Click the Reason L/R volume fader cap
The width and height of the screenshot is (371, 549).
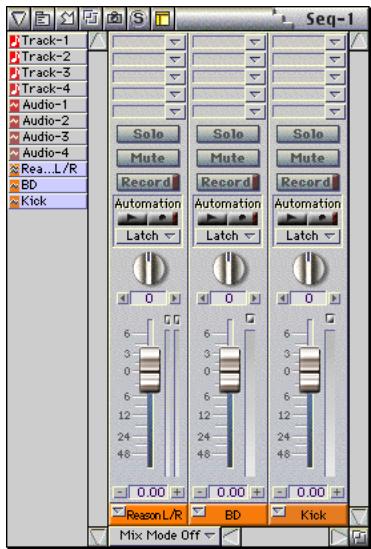[x=150, y=370]
